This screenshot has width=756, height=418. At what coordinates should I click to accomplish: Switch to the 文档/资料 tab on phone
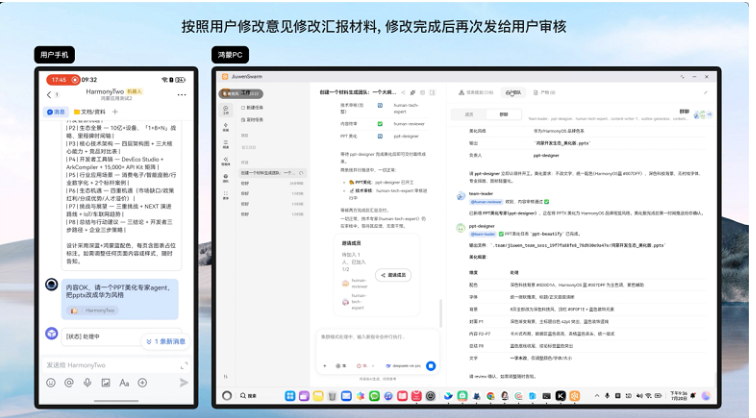(89, 112)
